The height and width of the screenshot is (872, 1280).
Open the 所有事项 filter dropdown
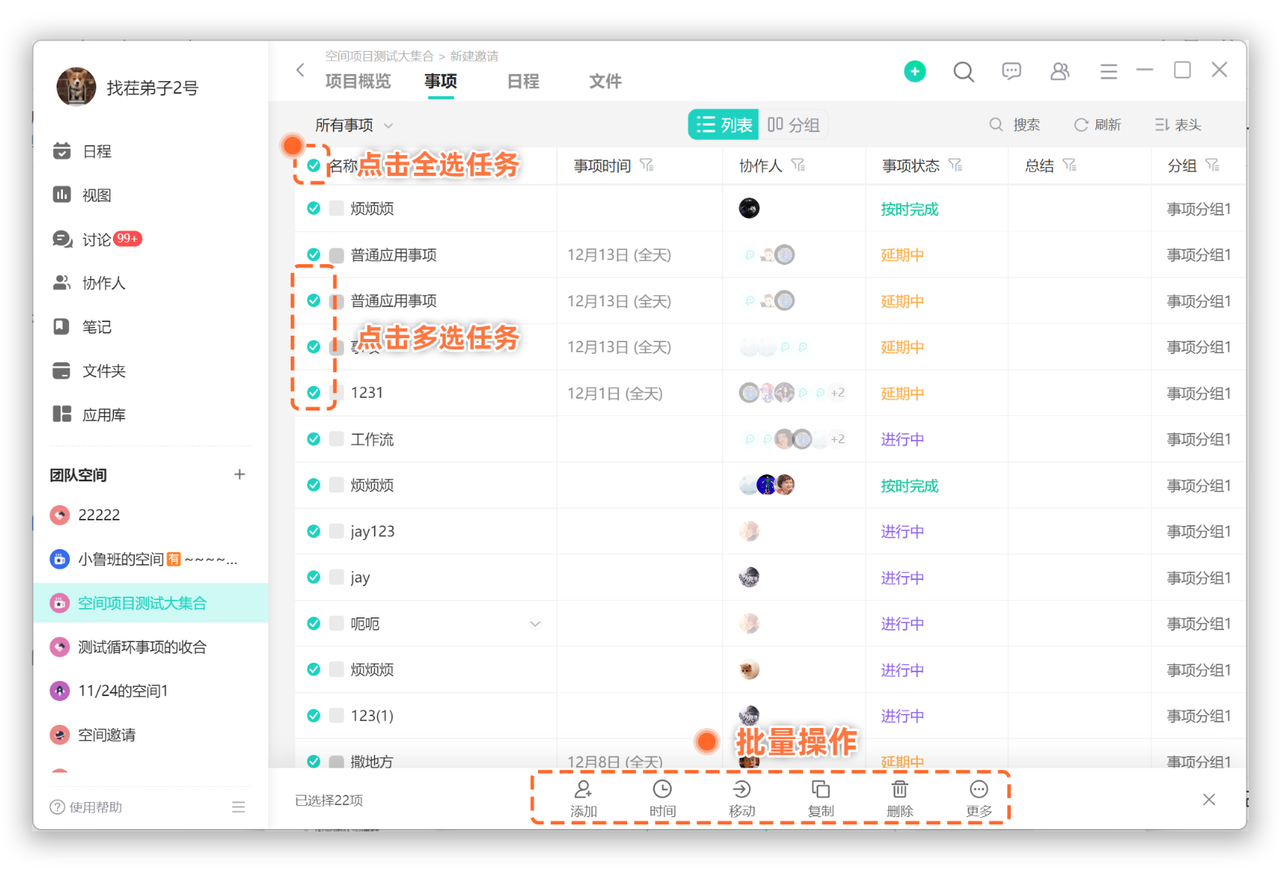click(x=354, y=125)
